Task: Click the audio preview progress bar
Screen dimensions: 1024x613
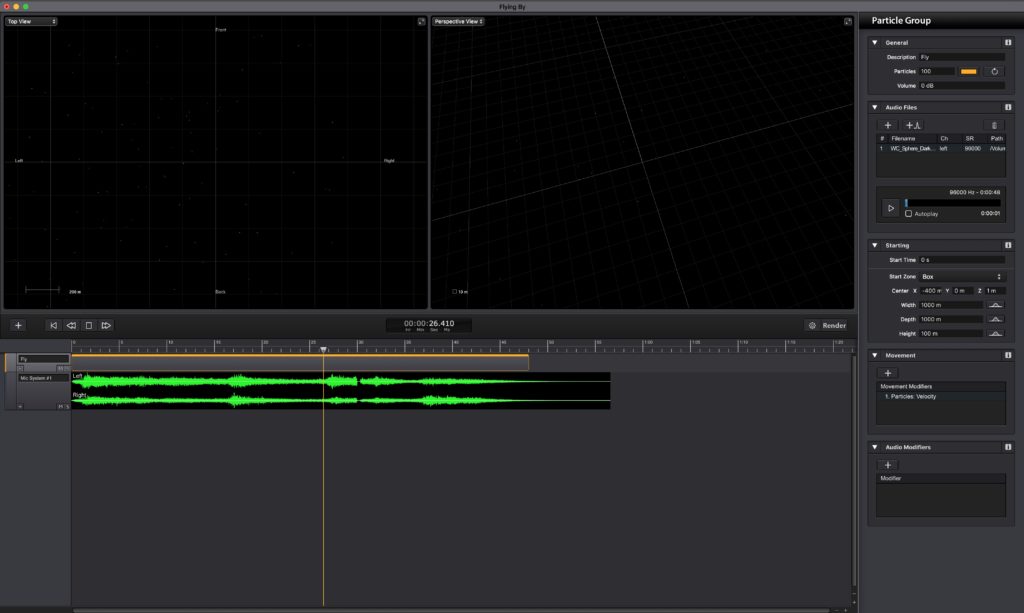Action: pos(953,203)
